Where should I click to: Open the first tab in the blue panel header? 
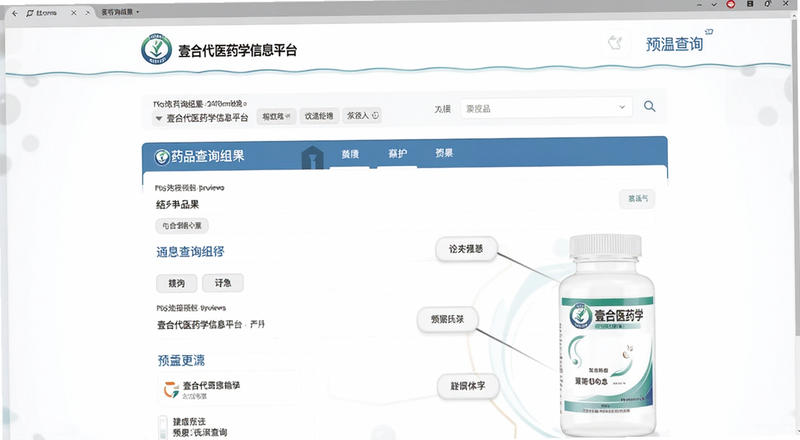(x=350, y=154)
